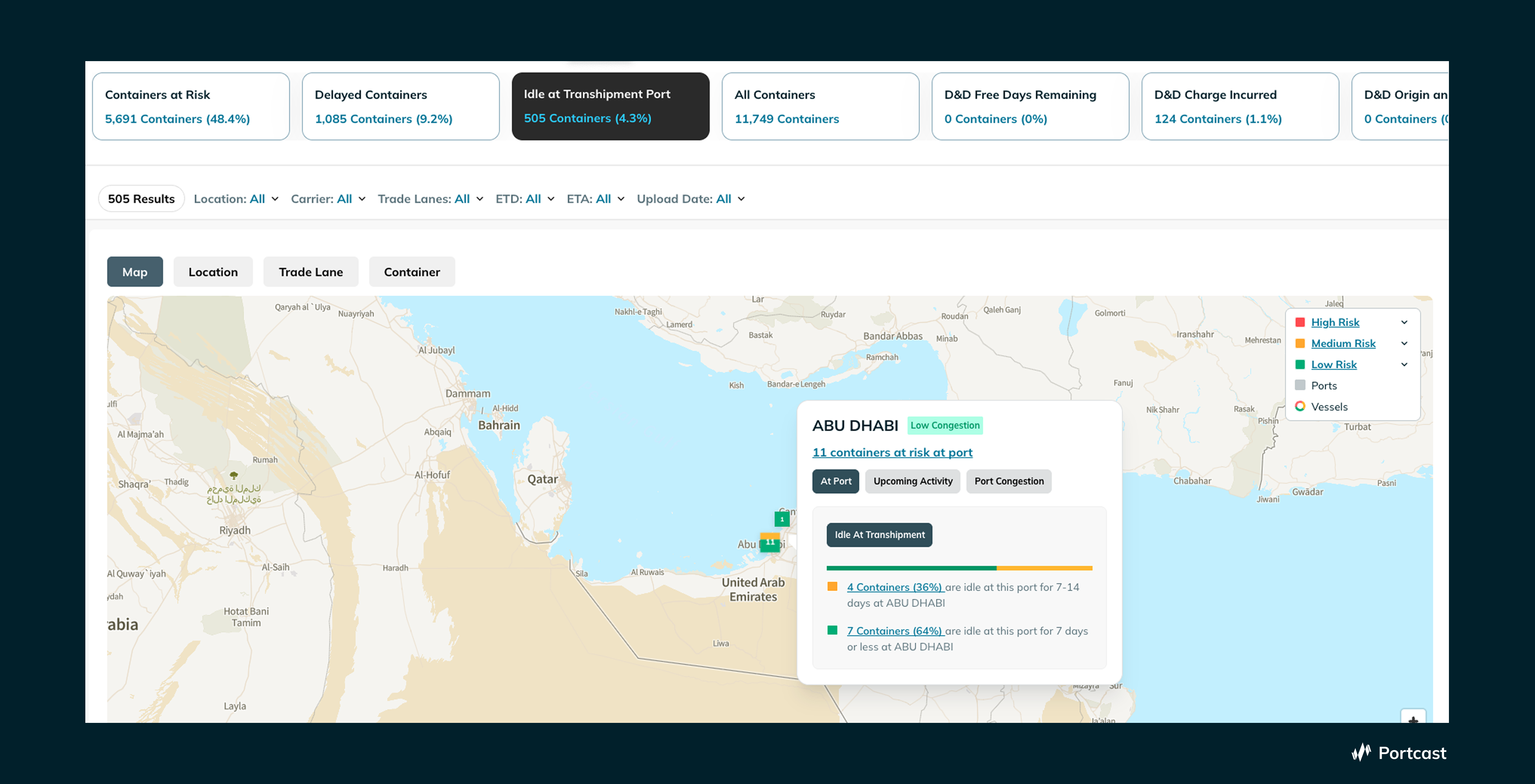Click the Idle At Transhipment button
This screenshot has width=1535, height=784.
(x=879, y=535)
